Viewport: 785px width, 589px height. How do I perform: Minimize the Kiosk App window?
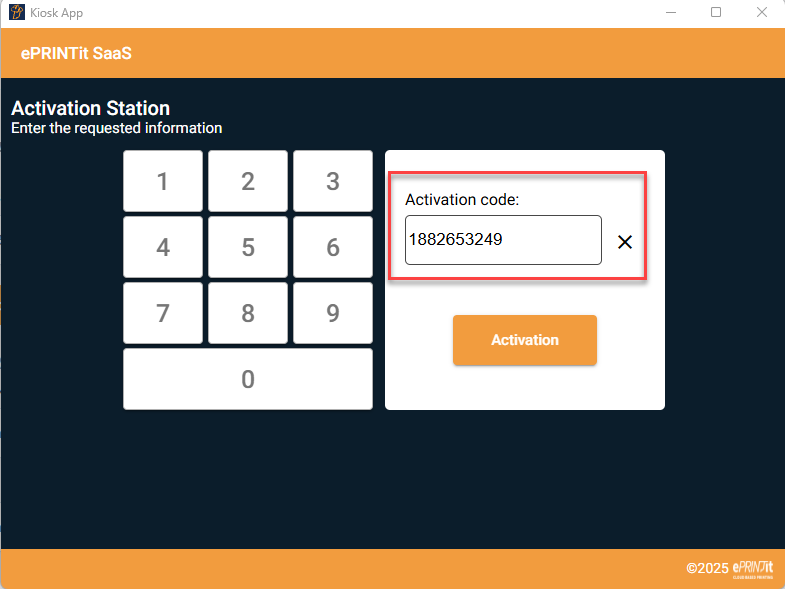(x=668, y=13)
